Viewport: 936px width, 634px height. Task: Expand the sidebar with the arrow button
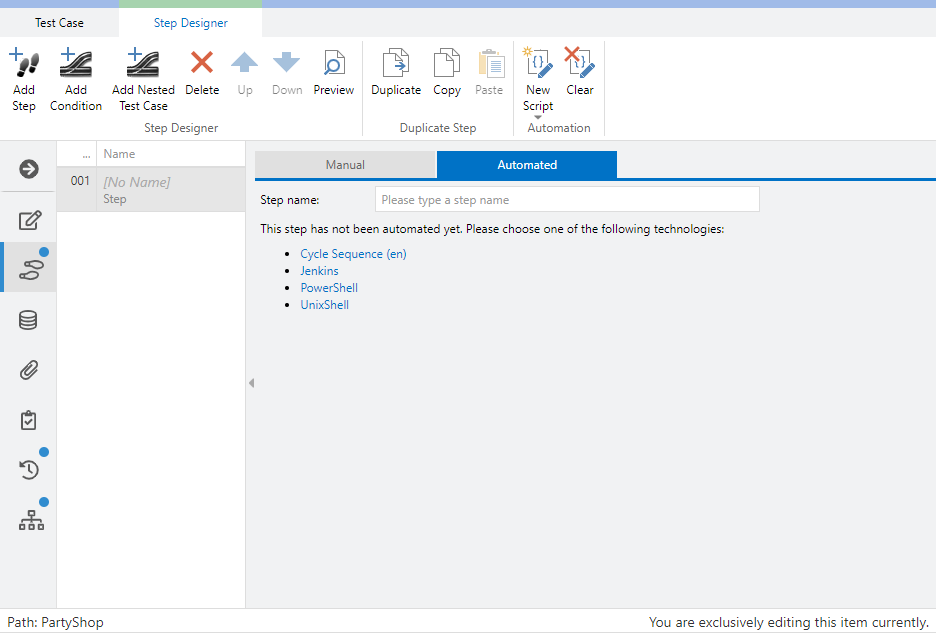pyautogui.click(x=29, y=169)
